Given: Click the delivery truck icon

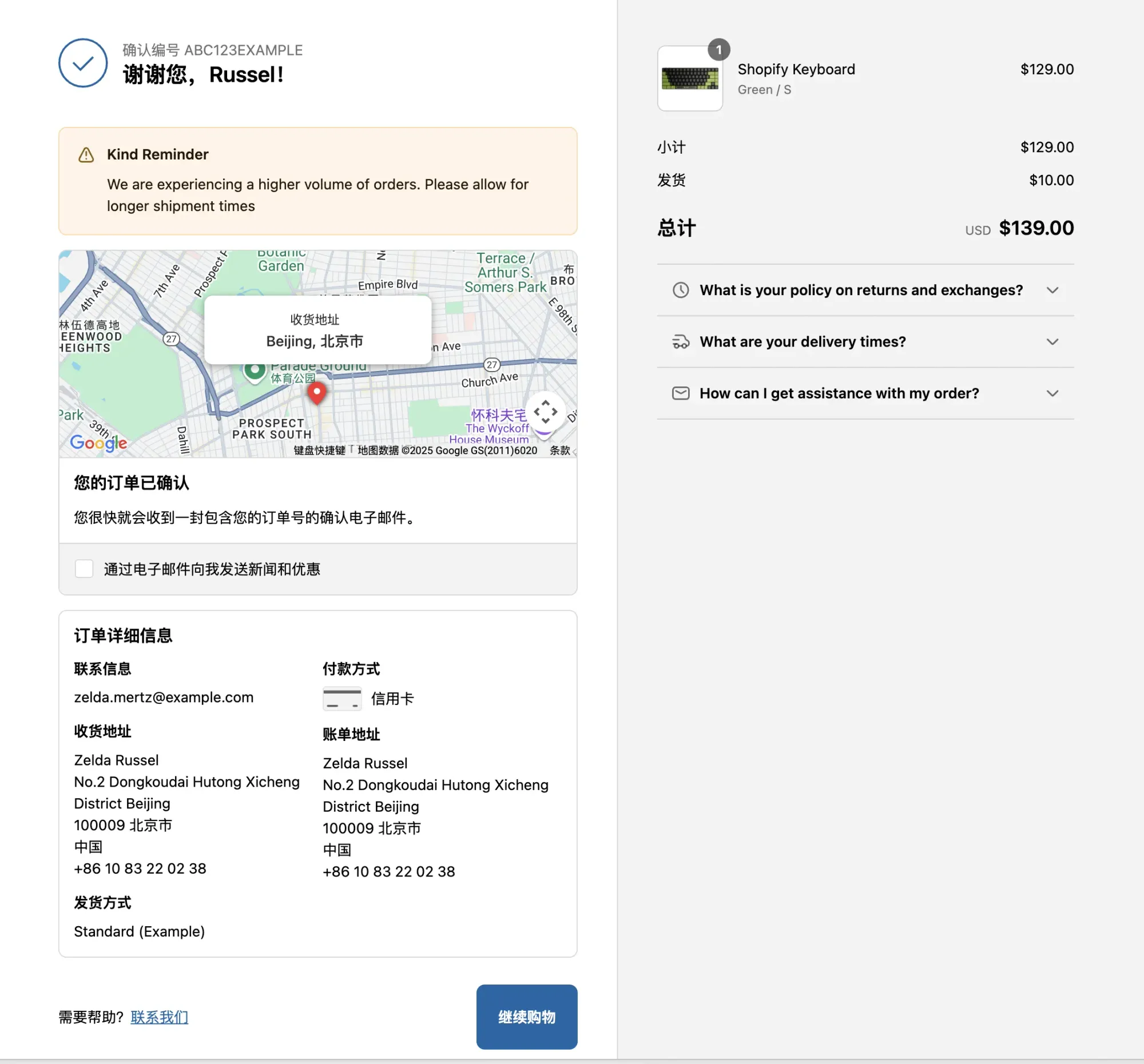Looking at the screenshot, I should [x=681, y=342].
